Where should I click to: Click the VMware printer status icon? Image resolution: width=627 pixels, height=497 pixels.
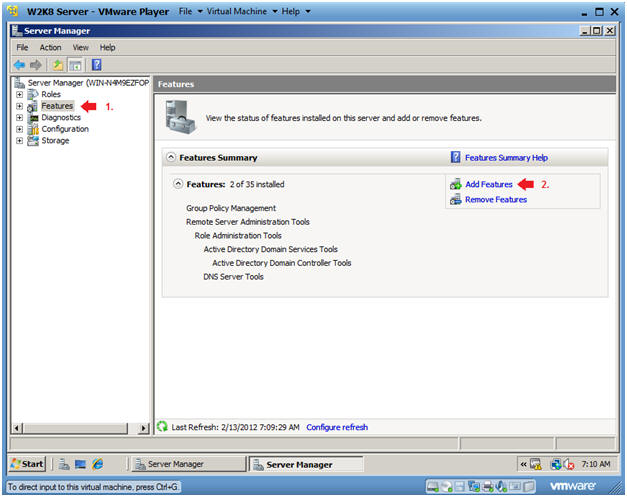(488, 486)
